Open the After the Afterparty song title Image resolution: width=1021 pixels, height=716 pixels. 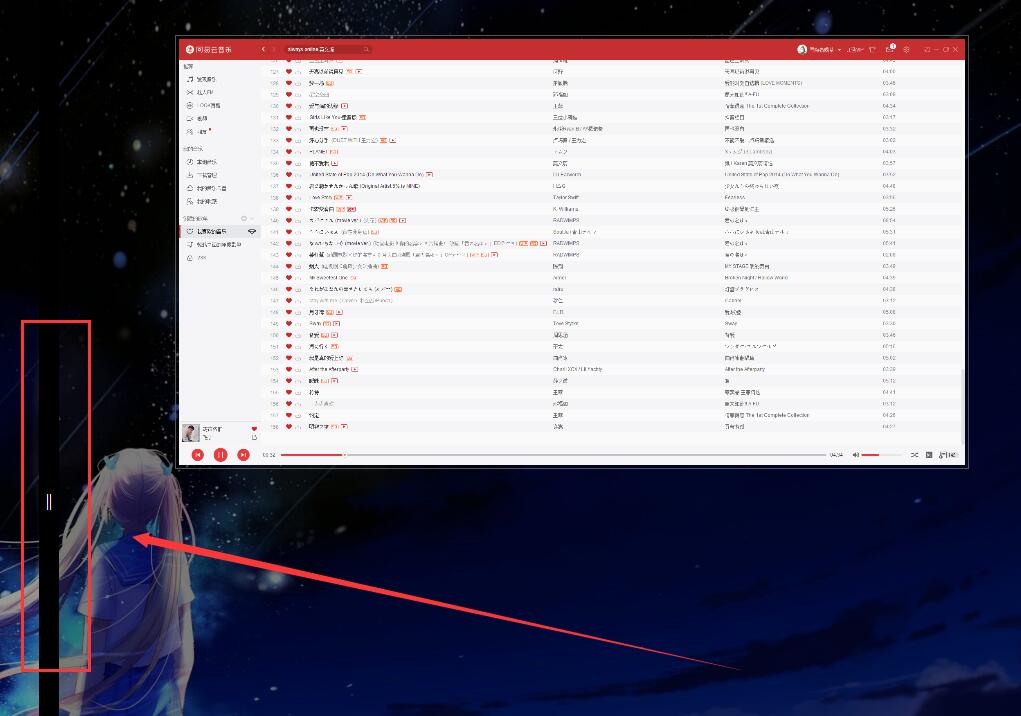(x=329, y=369)
